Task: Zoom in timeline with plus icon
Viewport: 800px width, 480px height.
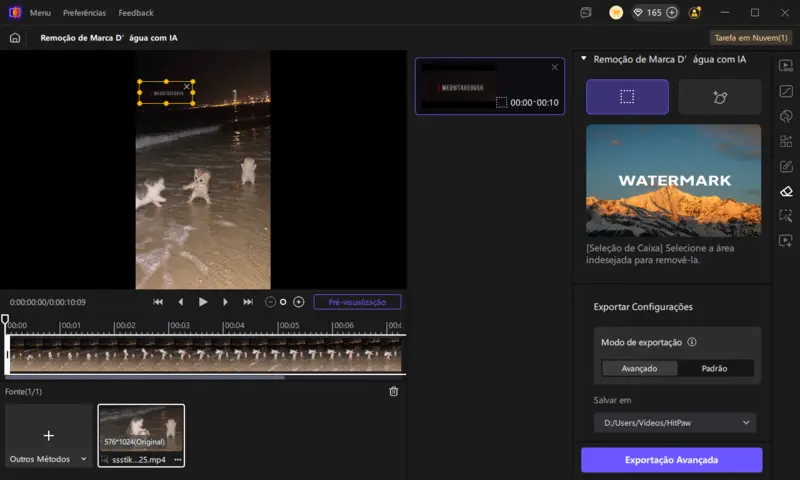Action: pos(298,302)
